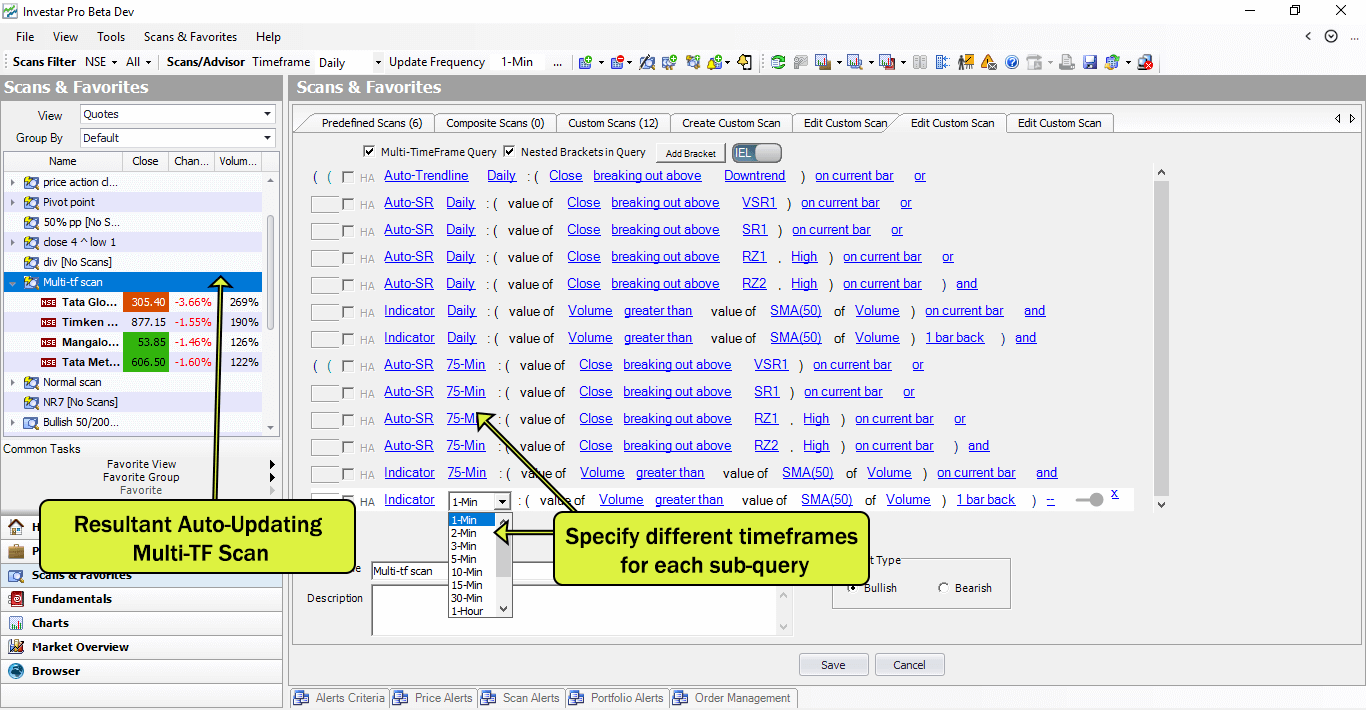Click the floppy disk save icon

coord(1090,62)
